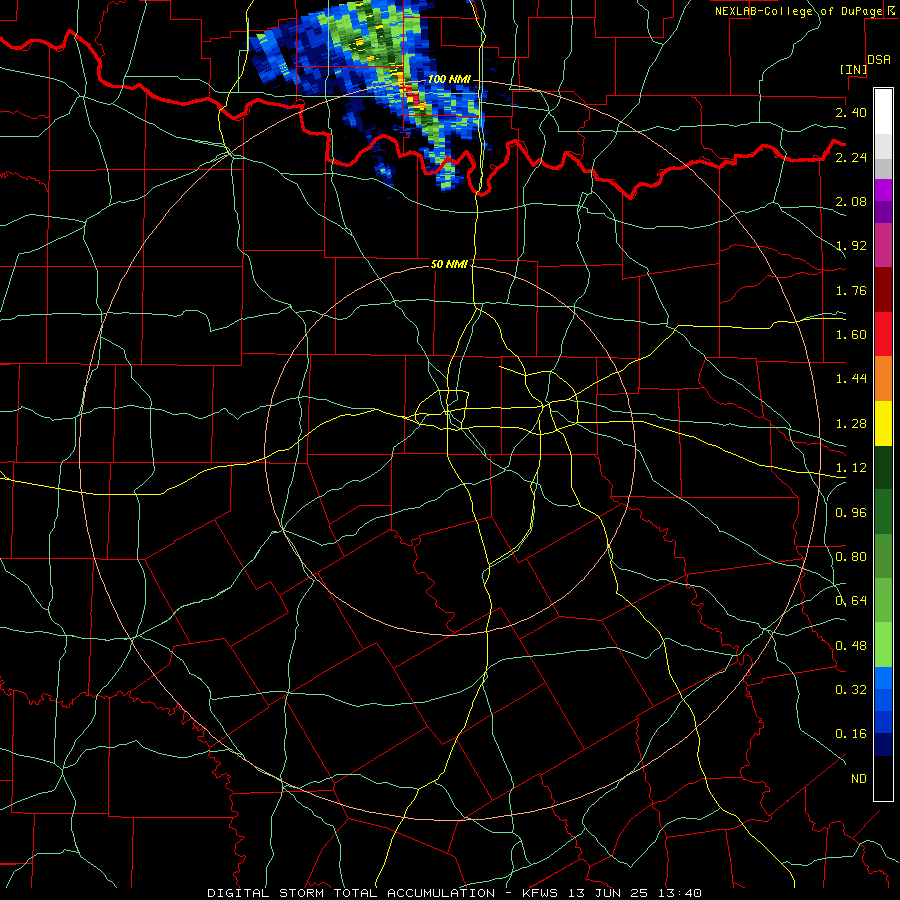Click the [IN] units label
Screen dimensions: 900x900
853,69
